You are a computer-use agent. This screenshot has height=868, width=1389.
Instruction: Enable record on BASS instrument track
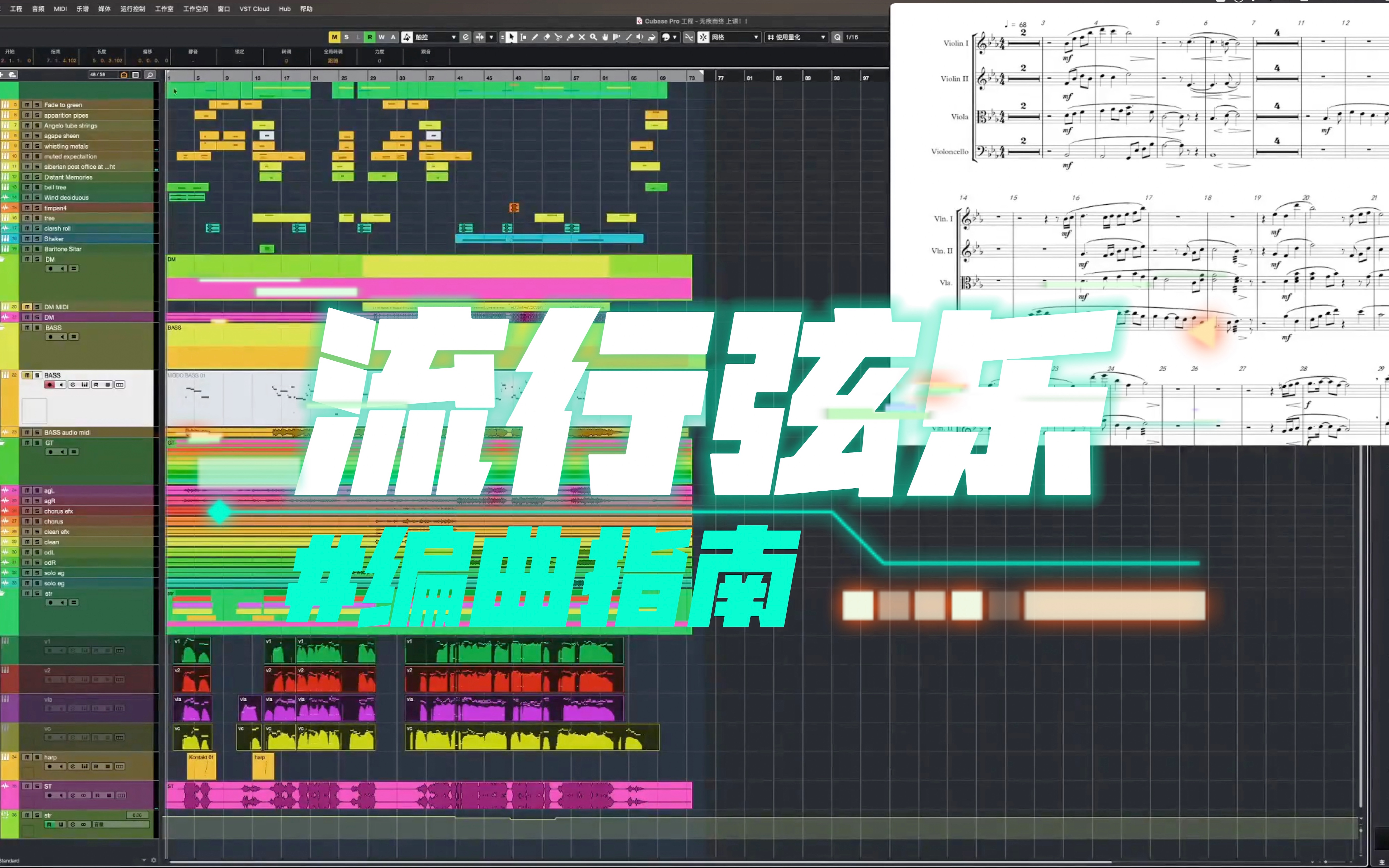pyautogui.click(x=49, y=385)
